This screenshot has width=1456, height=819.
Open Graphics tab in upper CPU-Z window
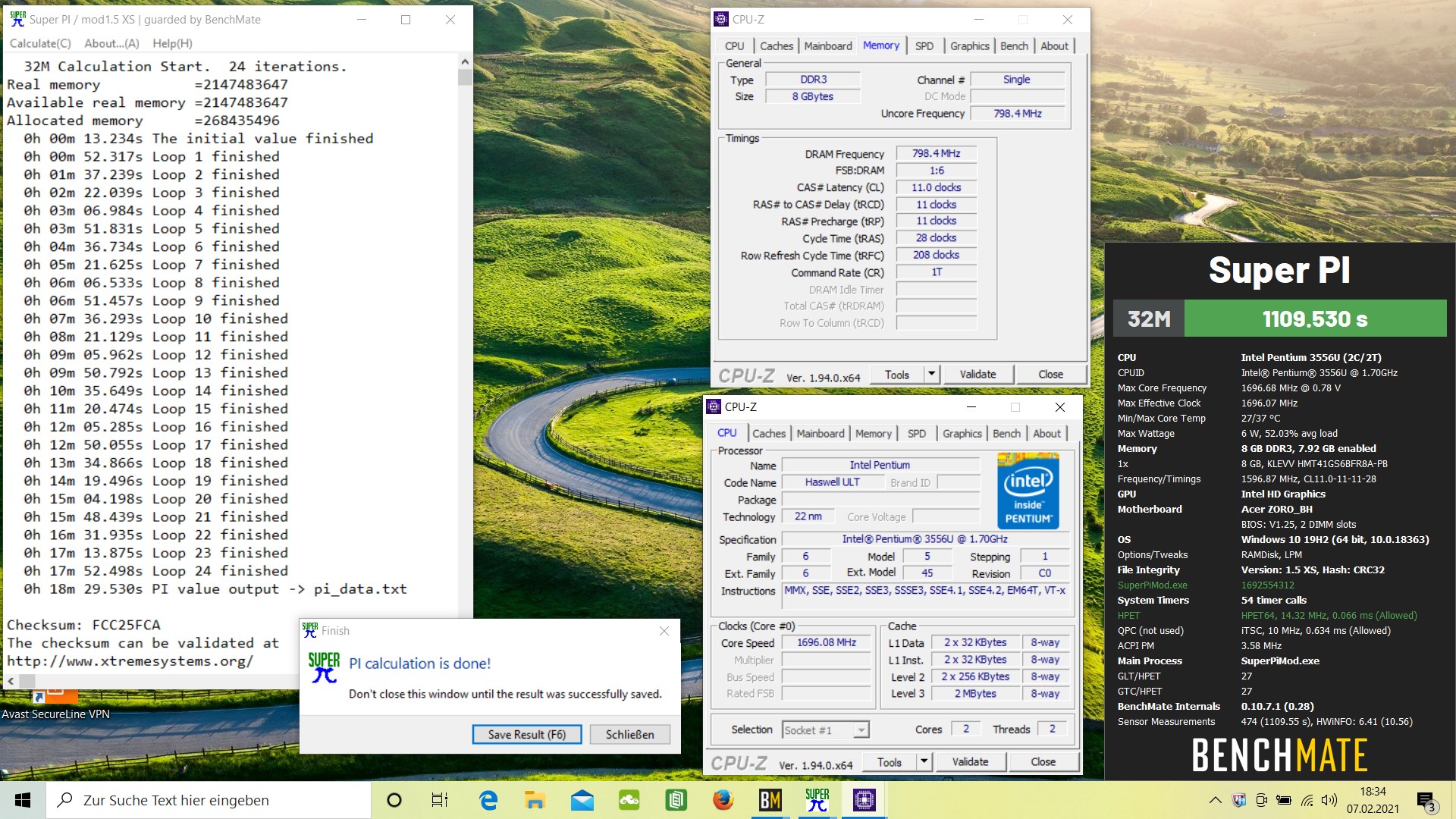pyautogui.click(x=969, y=46)
